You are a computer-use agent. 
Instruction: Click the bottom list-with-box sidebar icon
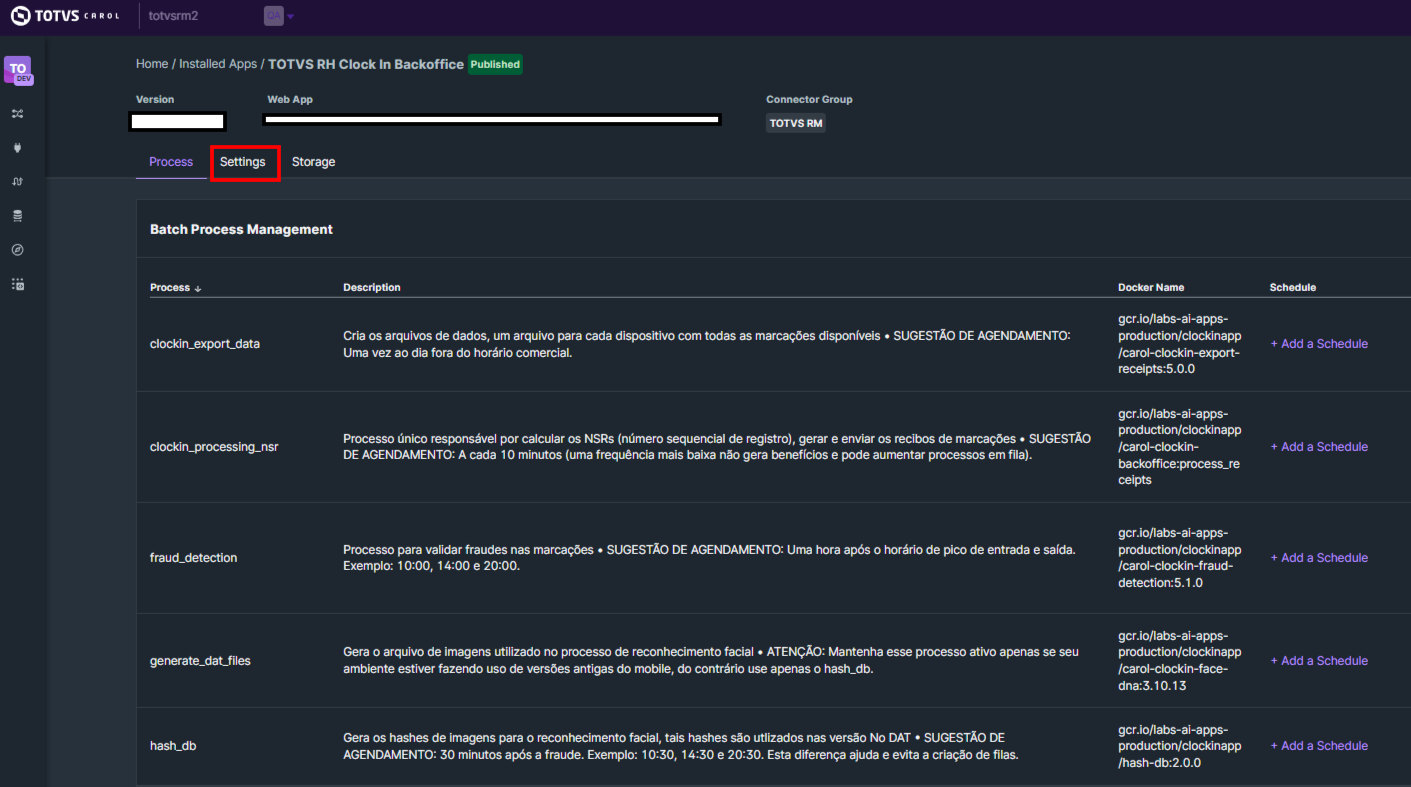[x=17, y=284]
